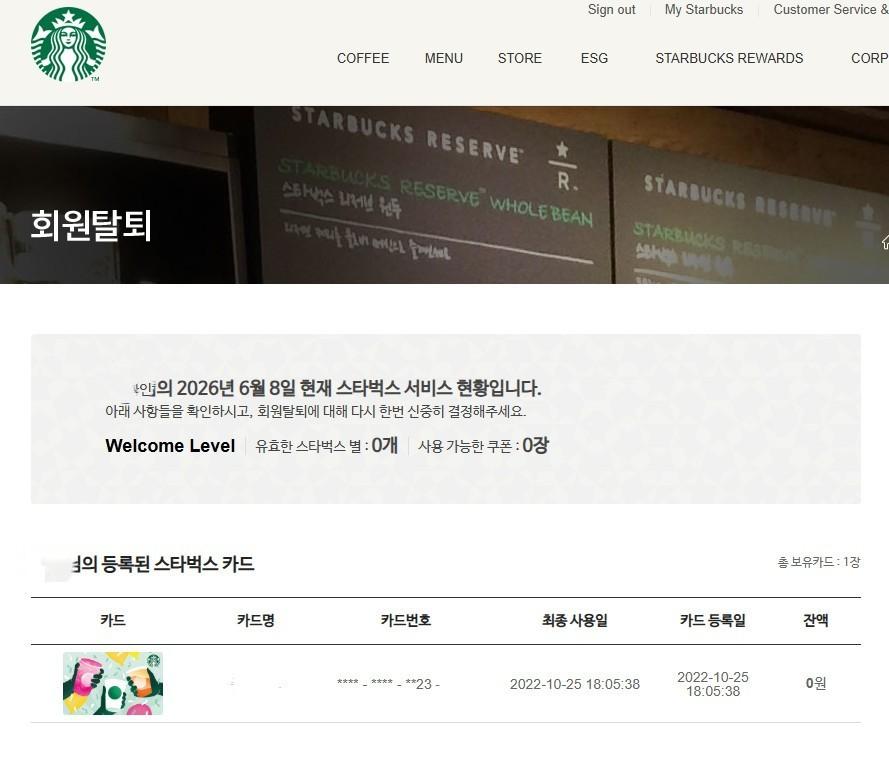Open the ESG navigation item

[594, 58]
